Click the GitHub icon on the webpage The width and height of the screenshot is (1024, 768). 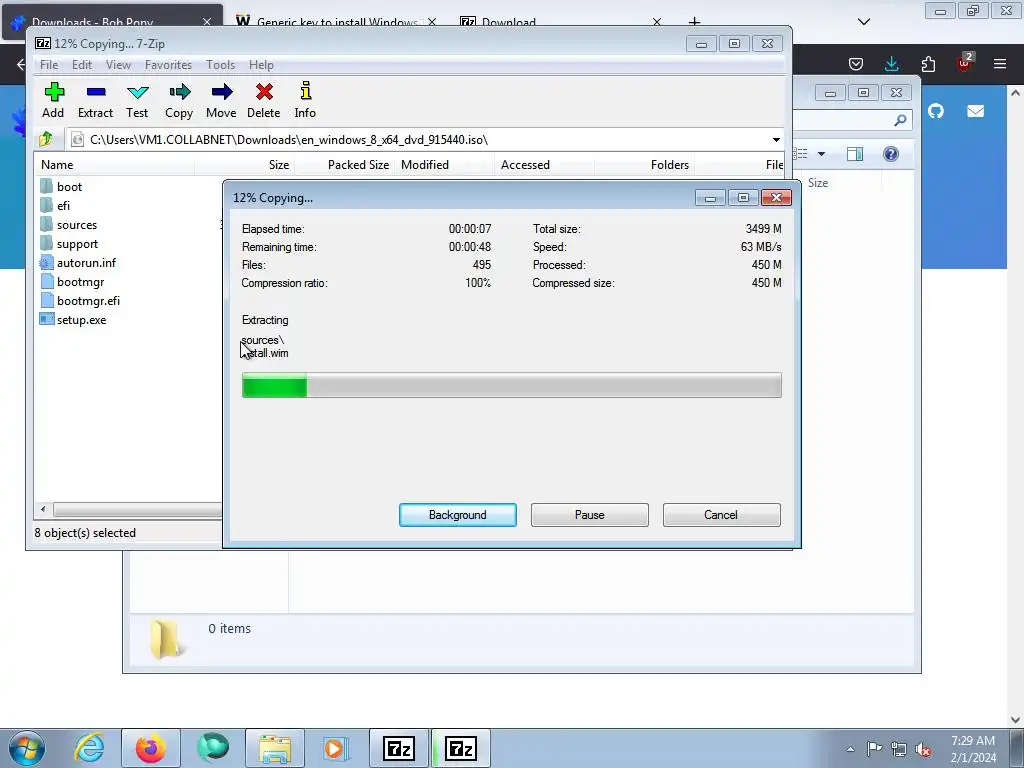(936, 111)
